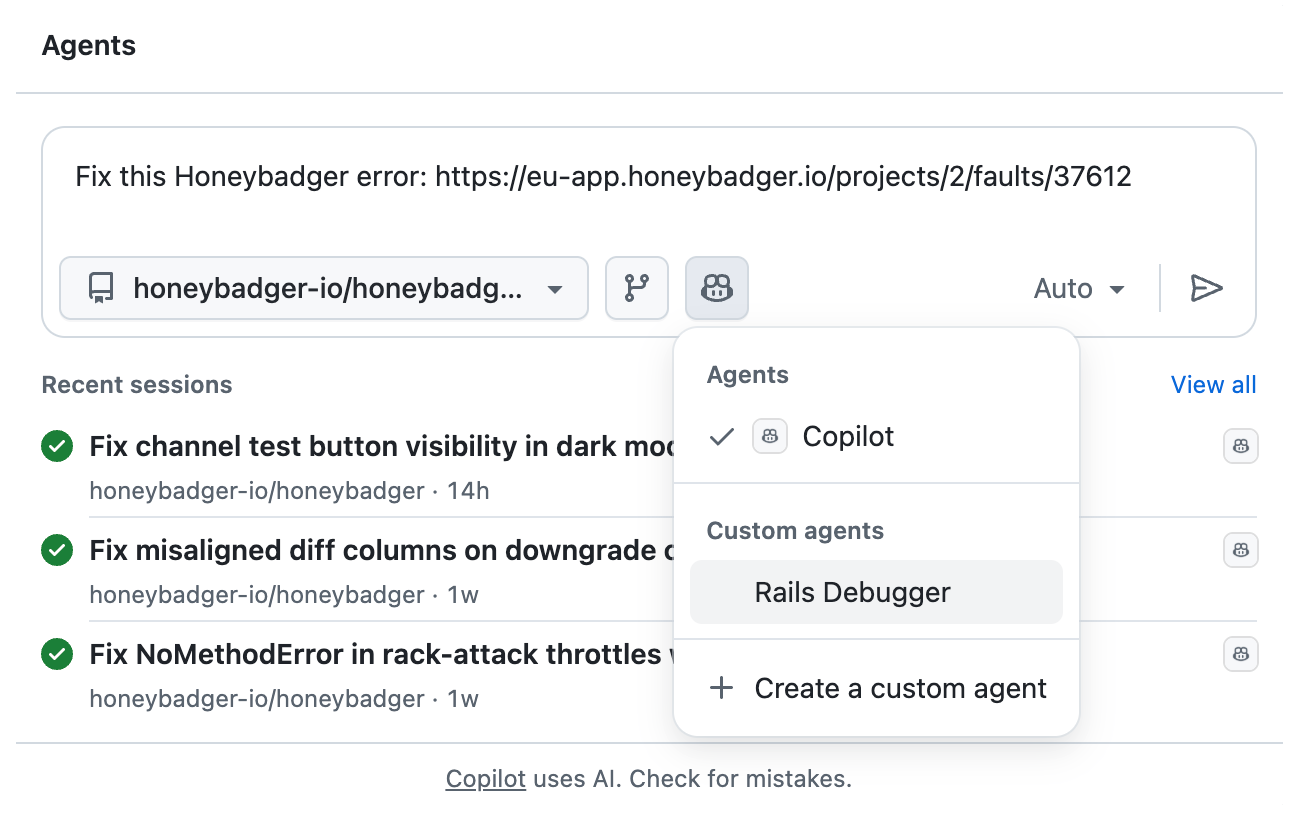
Task: Click the Copilot badge next to Copilot agent
Action: click(769, 436)
